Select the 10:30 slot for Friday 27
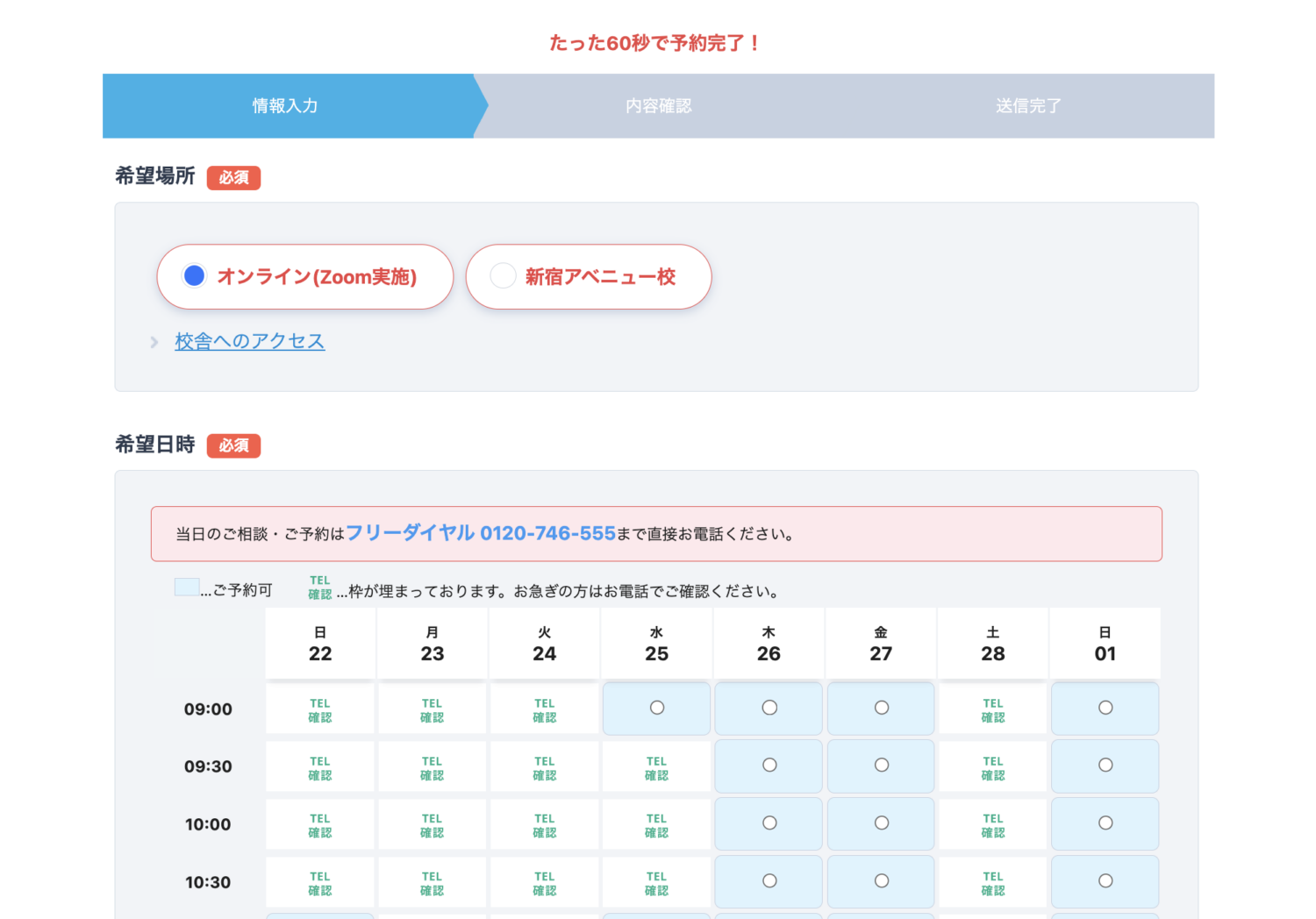 coord(881,881)
